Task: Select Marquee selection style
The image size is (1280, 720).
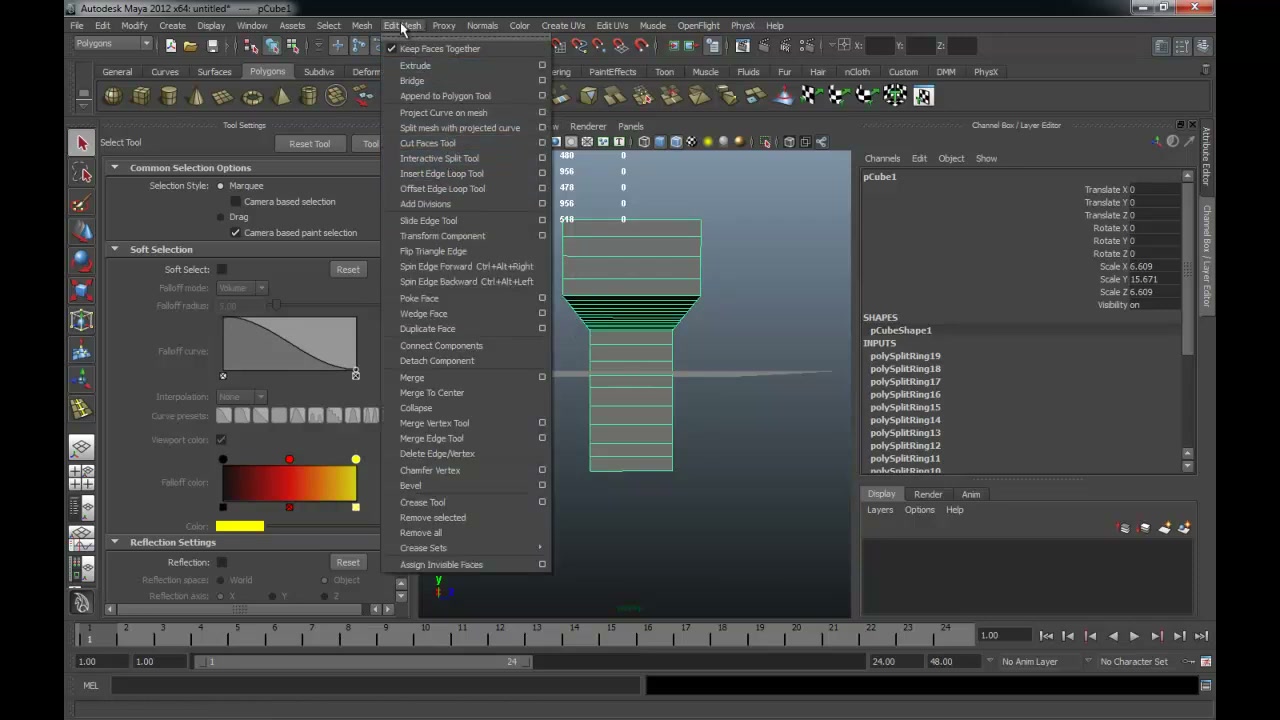Action: pyautogui.click(x=220, y=186)
